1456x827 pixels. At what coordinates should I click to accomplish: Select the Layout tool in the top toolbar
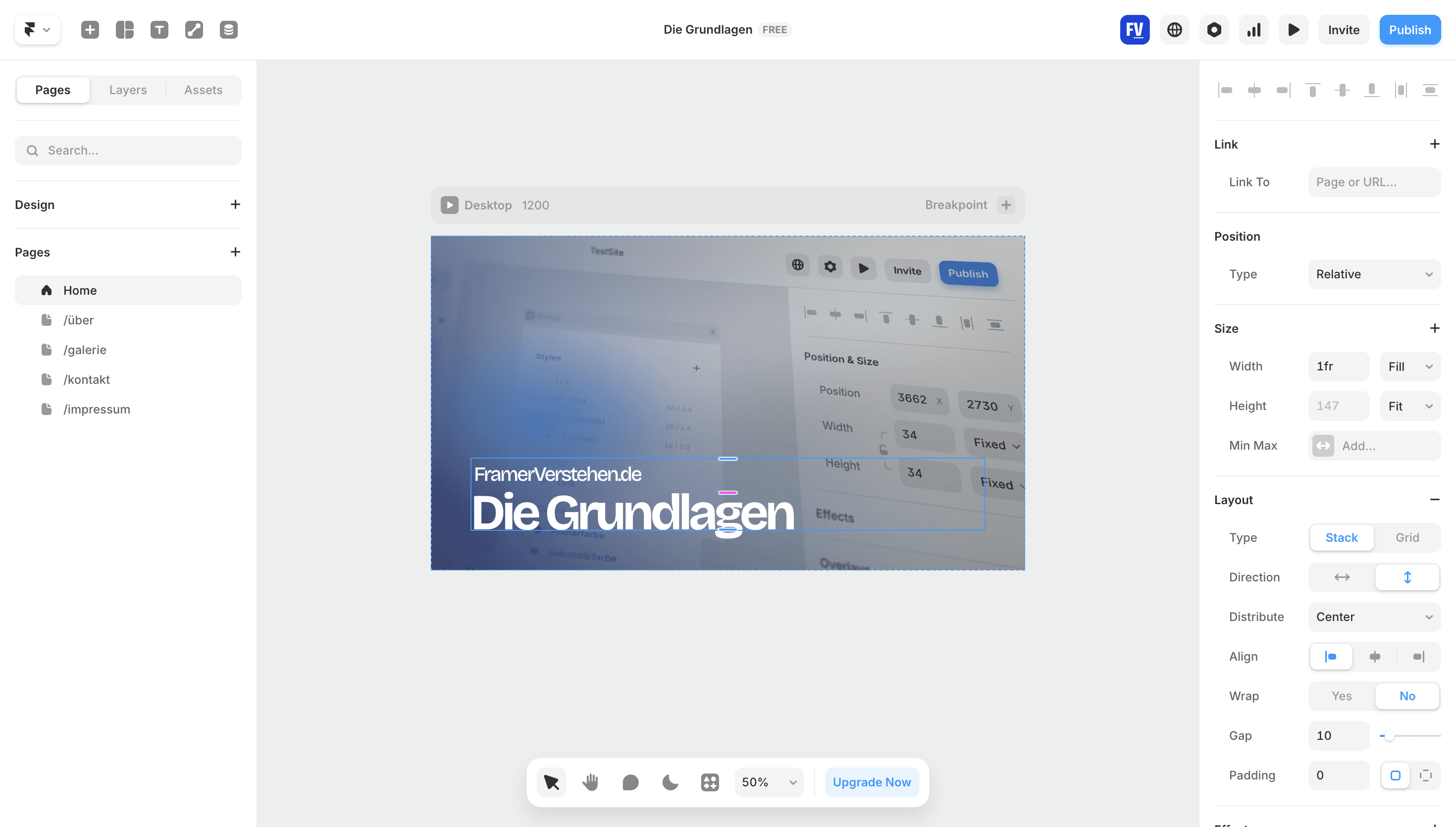124,30
